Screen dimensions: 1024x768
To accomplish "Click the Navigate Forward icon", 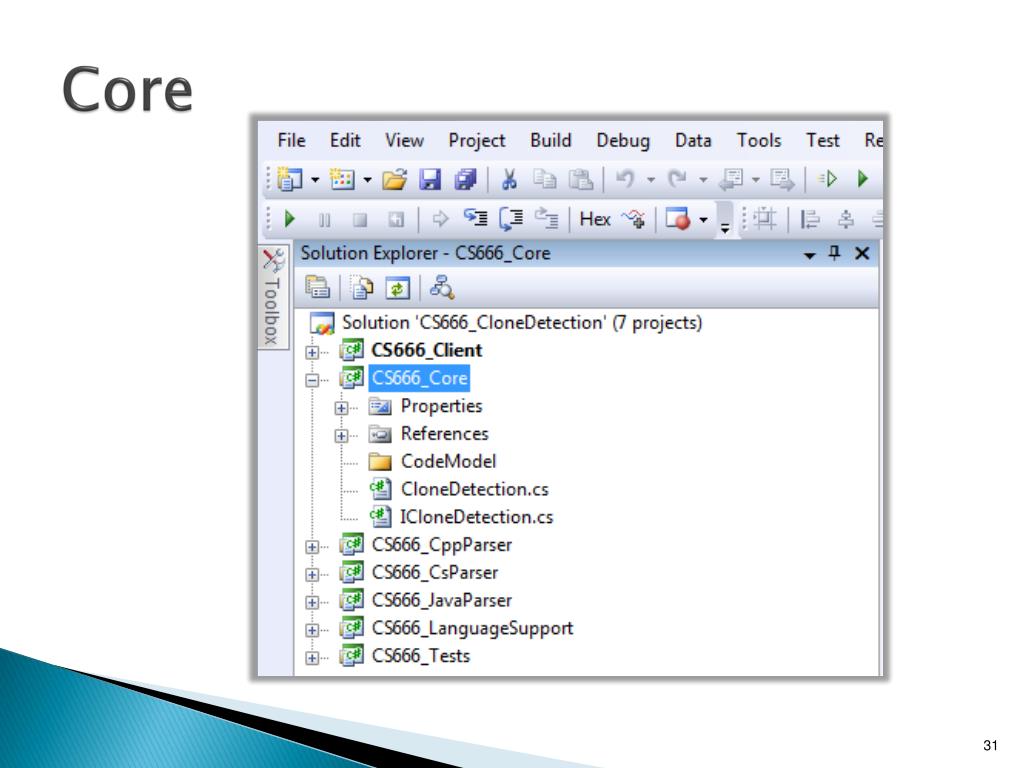I will [x=782, y=178].
